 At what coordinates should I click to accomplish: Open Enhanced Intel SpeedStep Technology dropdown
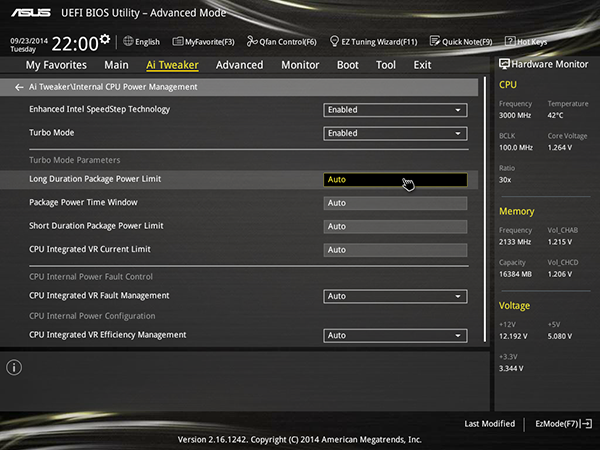[395, 110]
